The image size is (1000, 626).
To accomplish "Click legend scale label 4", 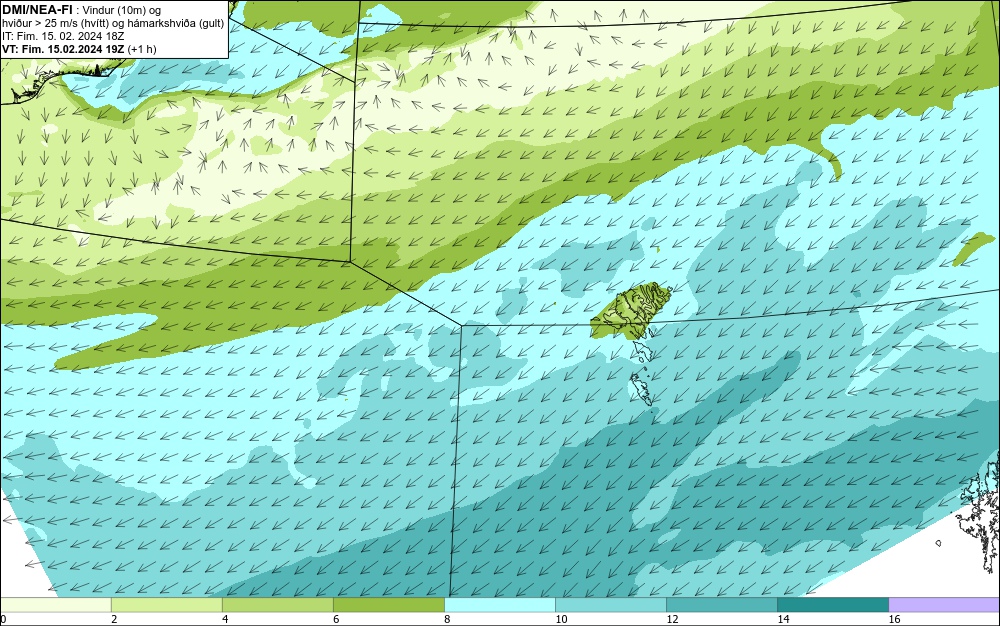I will point(225,619).
